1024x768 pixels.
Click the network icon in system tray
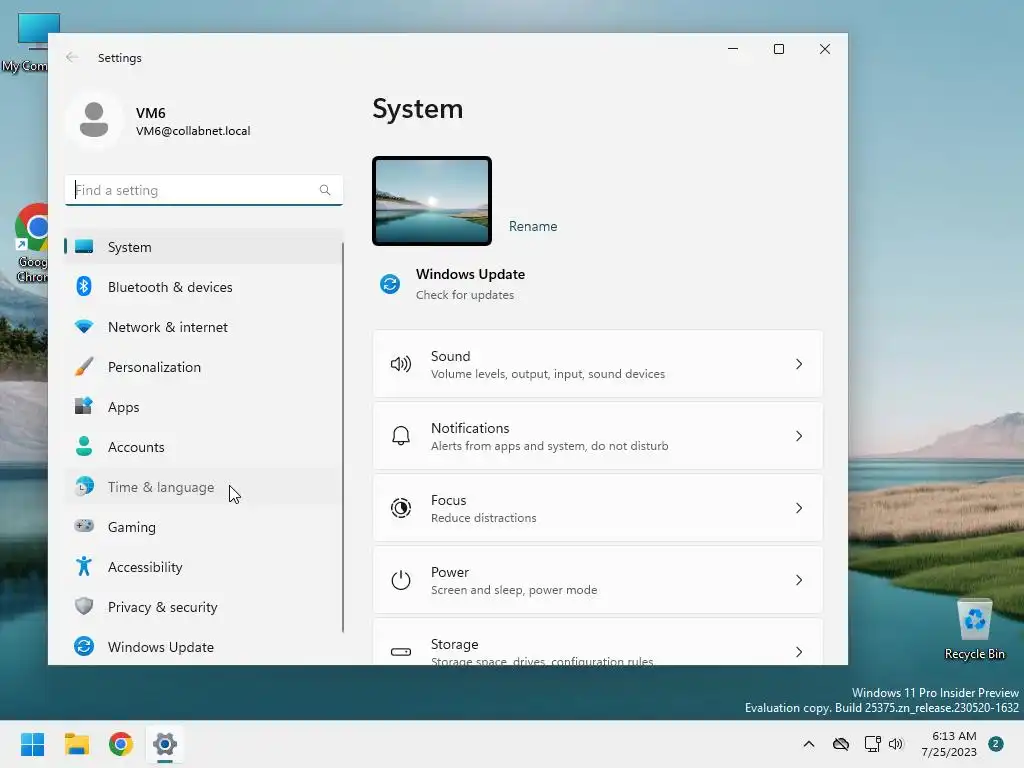(872, 744)
